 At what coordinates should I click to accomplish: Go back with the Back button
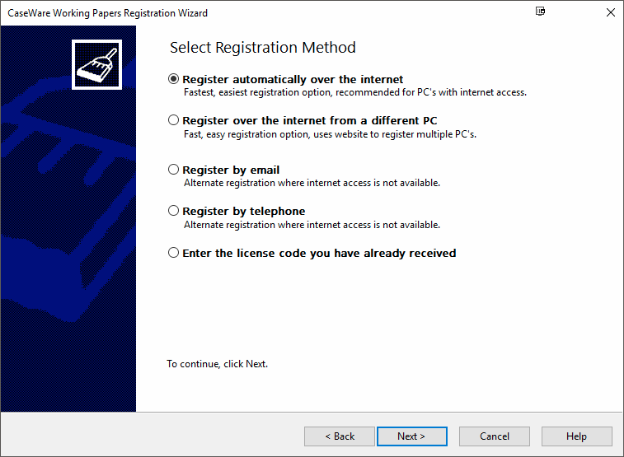pyautogui.click(x=339, y=436)
